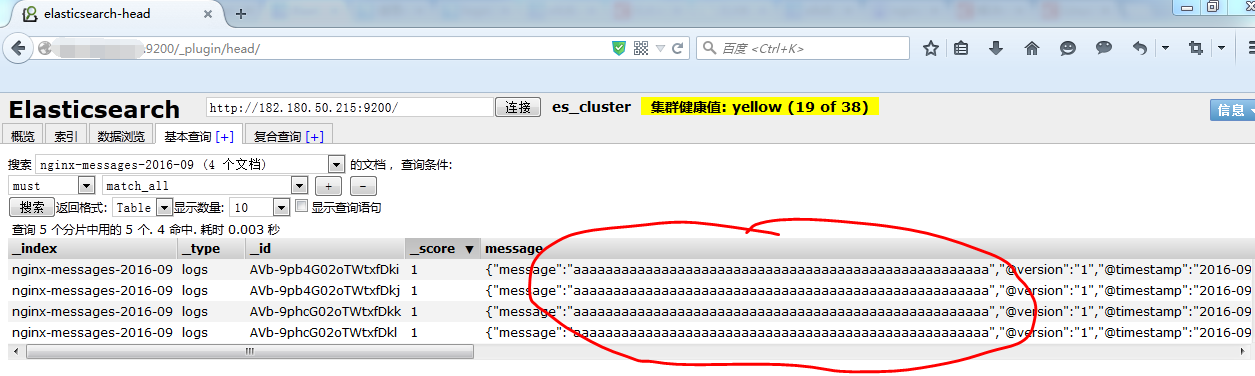Image resolution: width=1255 pixels, height=376 pixels.
Task: Click the smiley face toolbar icon
Action: click(1068, 48)
